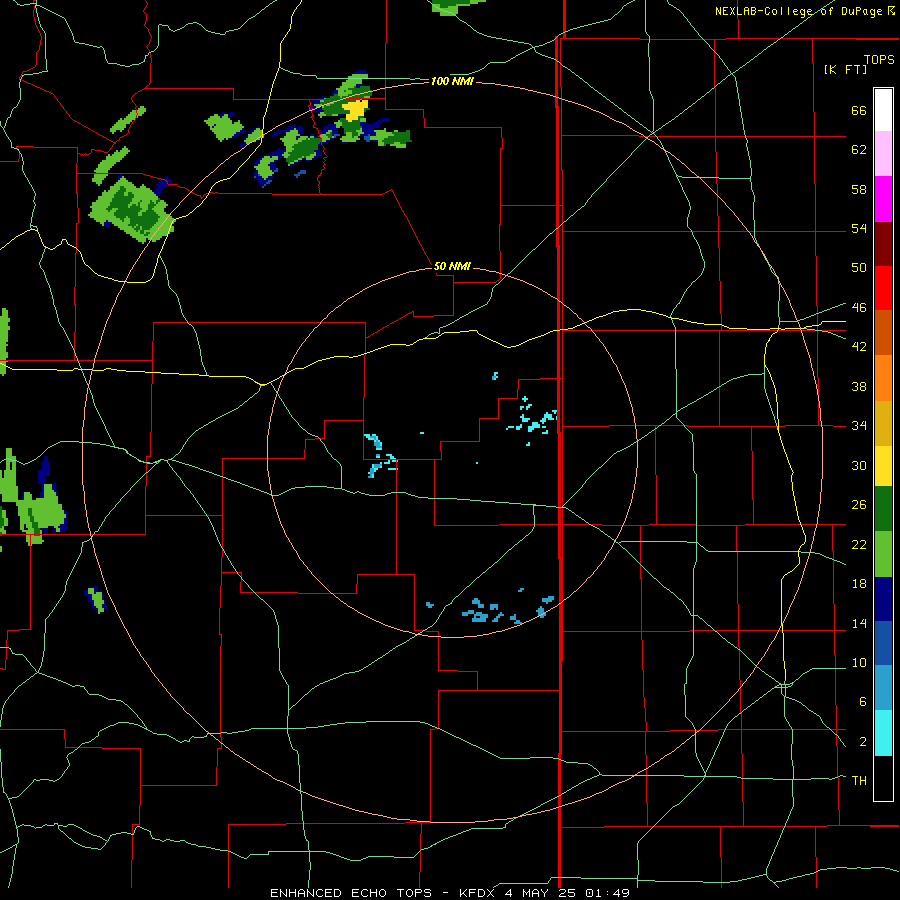The height and width of the screenshot is (900, 900).
Task: Click the "TH" legend label
Action: pos(859,781)
